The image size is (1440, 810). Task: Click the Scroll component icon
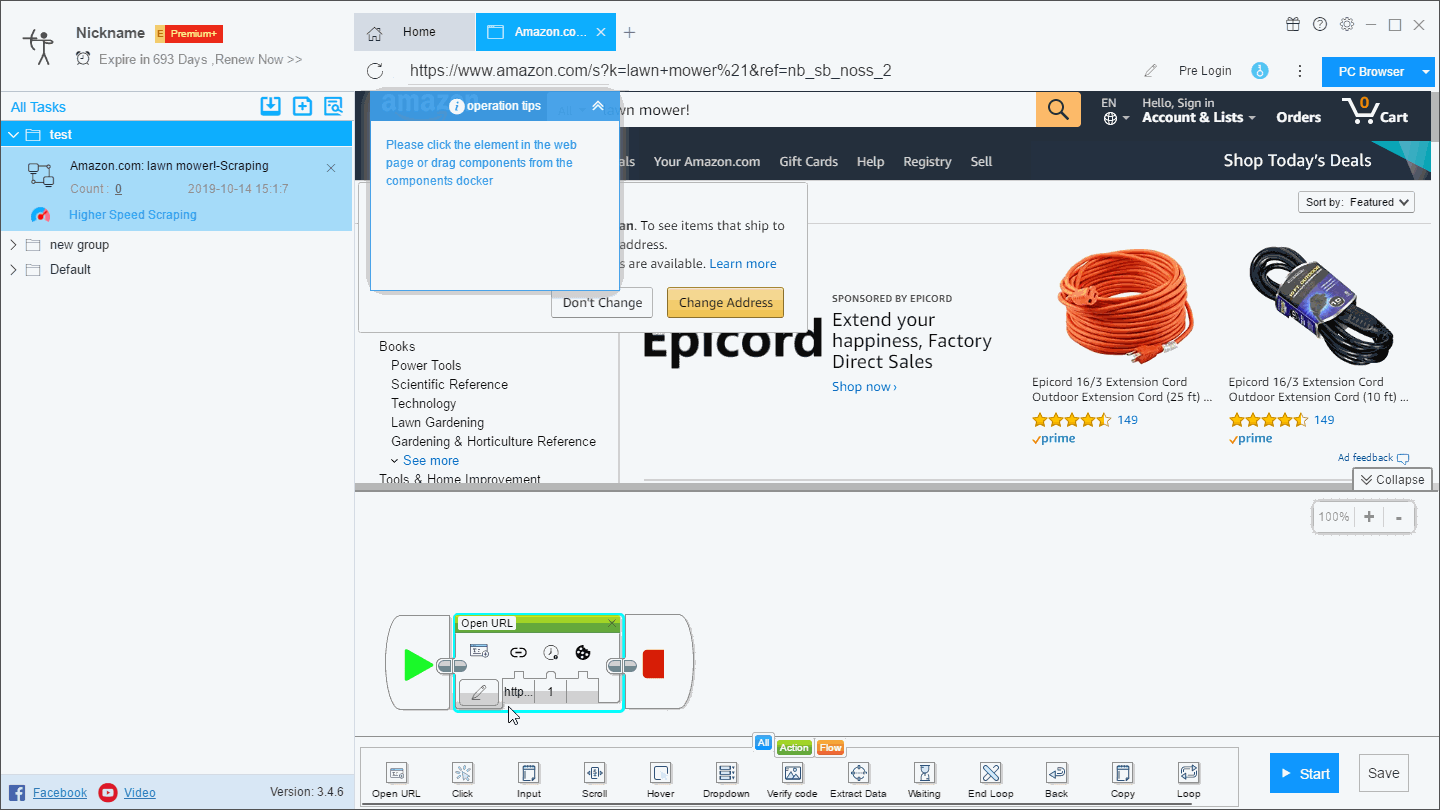tap(594, 774)
